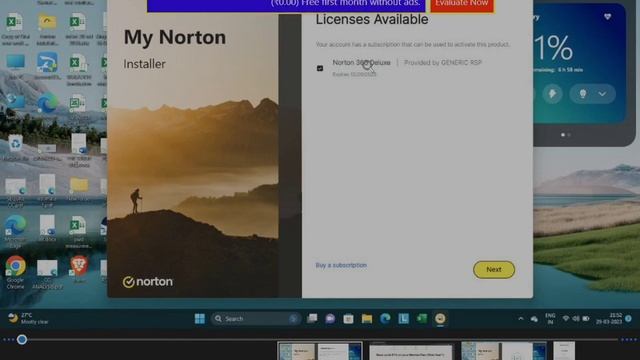Open the Recycle Bin desktop icon
Image resolution: width=640 pixels, height=360 pixels.
pyautogui.click(x=16, y=148)
